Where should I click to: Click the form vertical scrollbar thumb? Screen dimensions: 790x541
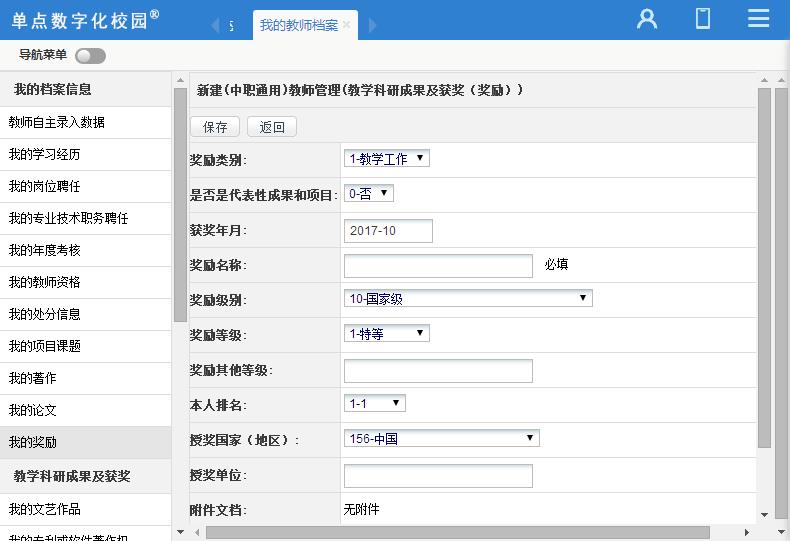[x=764, y=267]
